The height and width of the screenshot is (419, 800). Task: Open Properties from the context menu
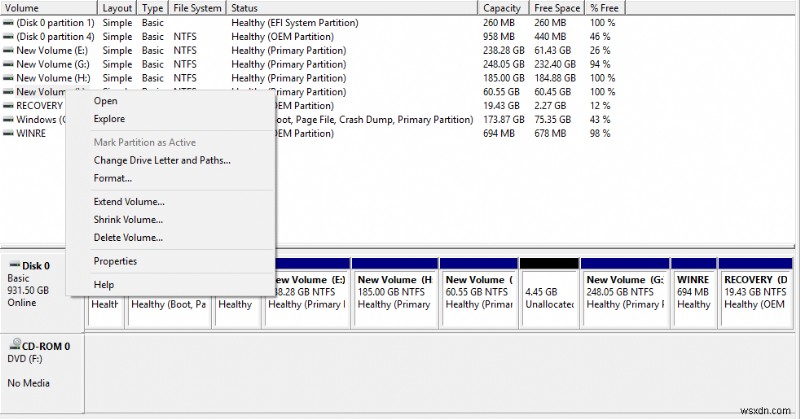click(x=115, y=261)
